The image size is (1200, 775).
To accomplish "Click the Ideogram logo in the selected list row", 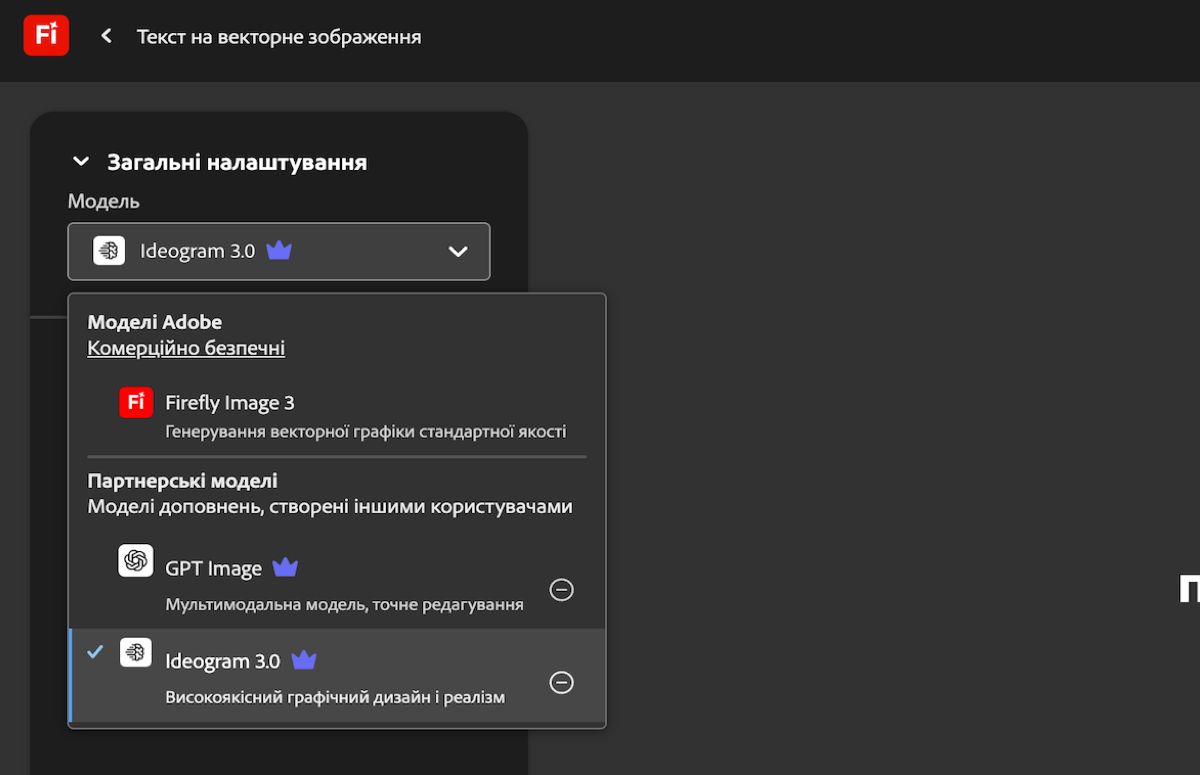I will click(136, 652).
